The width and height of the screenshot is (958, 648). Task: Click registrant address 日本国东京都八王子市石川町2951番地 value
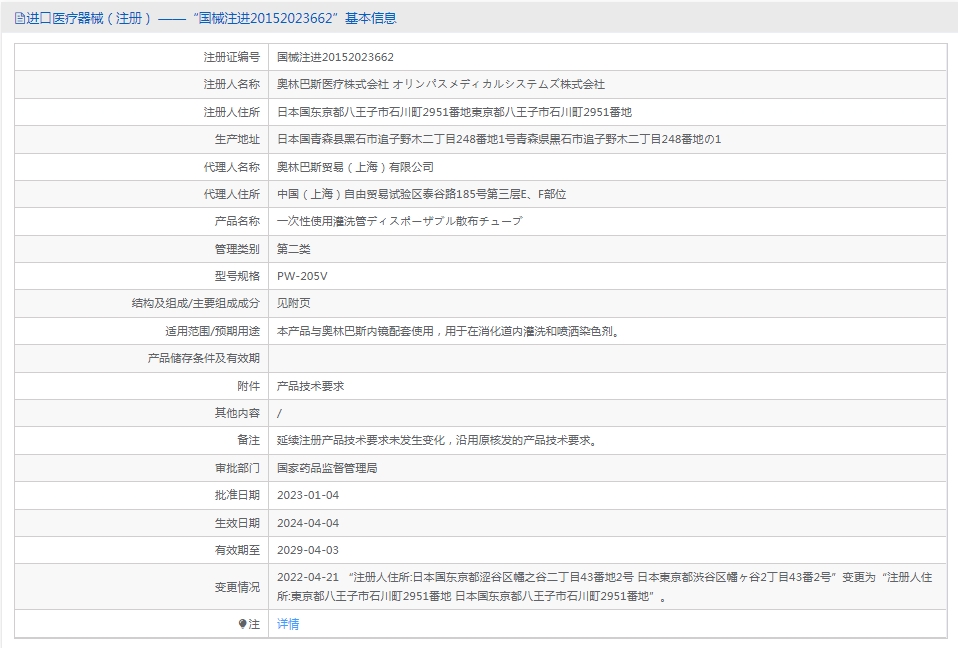click(x=455, y=112)
